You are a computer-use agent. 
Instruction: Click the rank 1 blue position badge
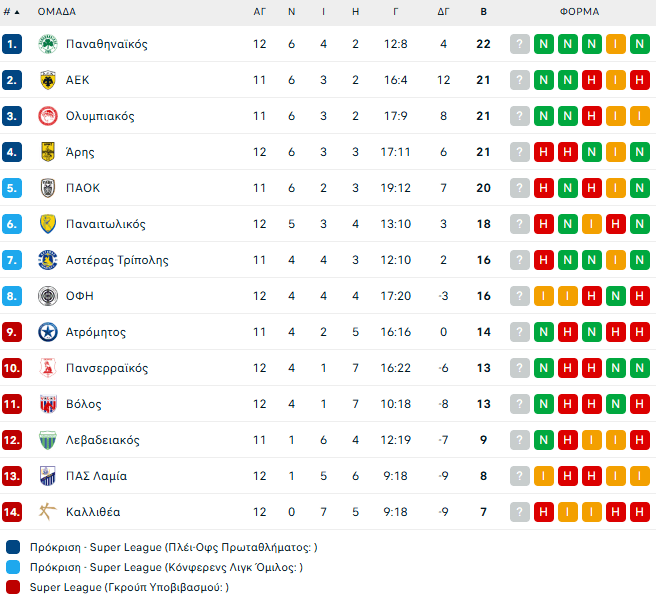[12, 44]
